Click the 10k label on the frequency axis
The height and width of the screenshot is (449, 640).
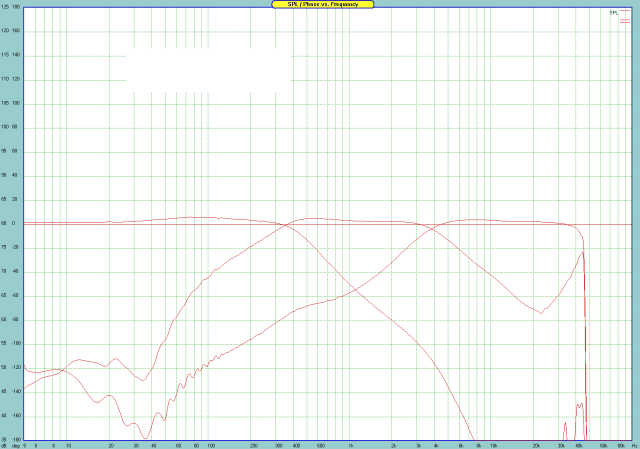(493, 446)
